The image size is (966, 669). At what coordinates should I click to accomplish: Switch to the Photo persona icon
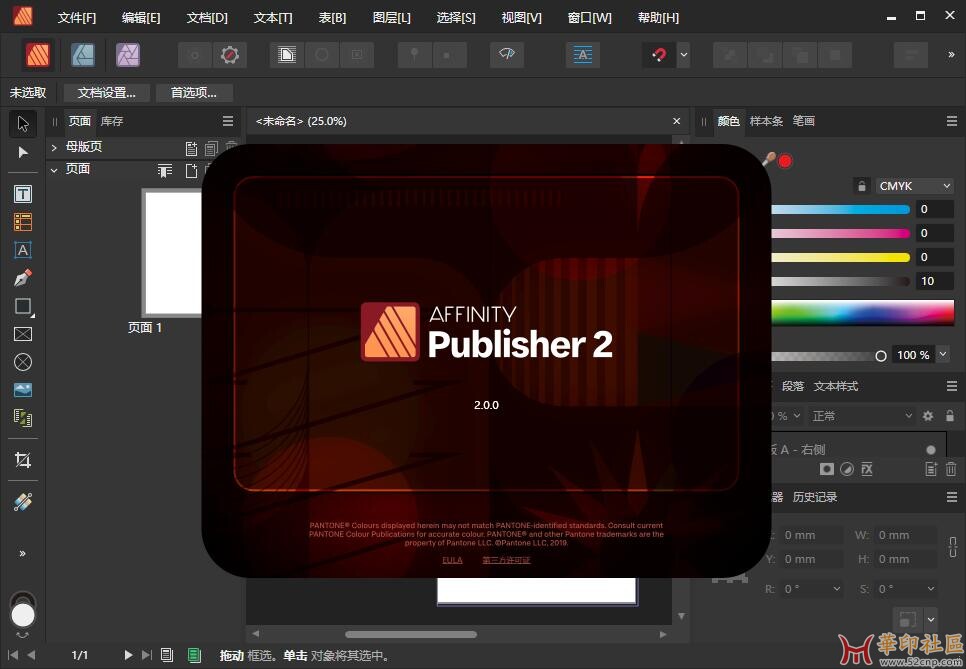tap(128, 55)
